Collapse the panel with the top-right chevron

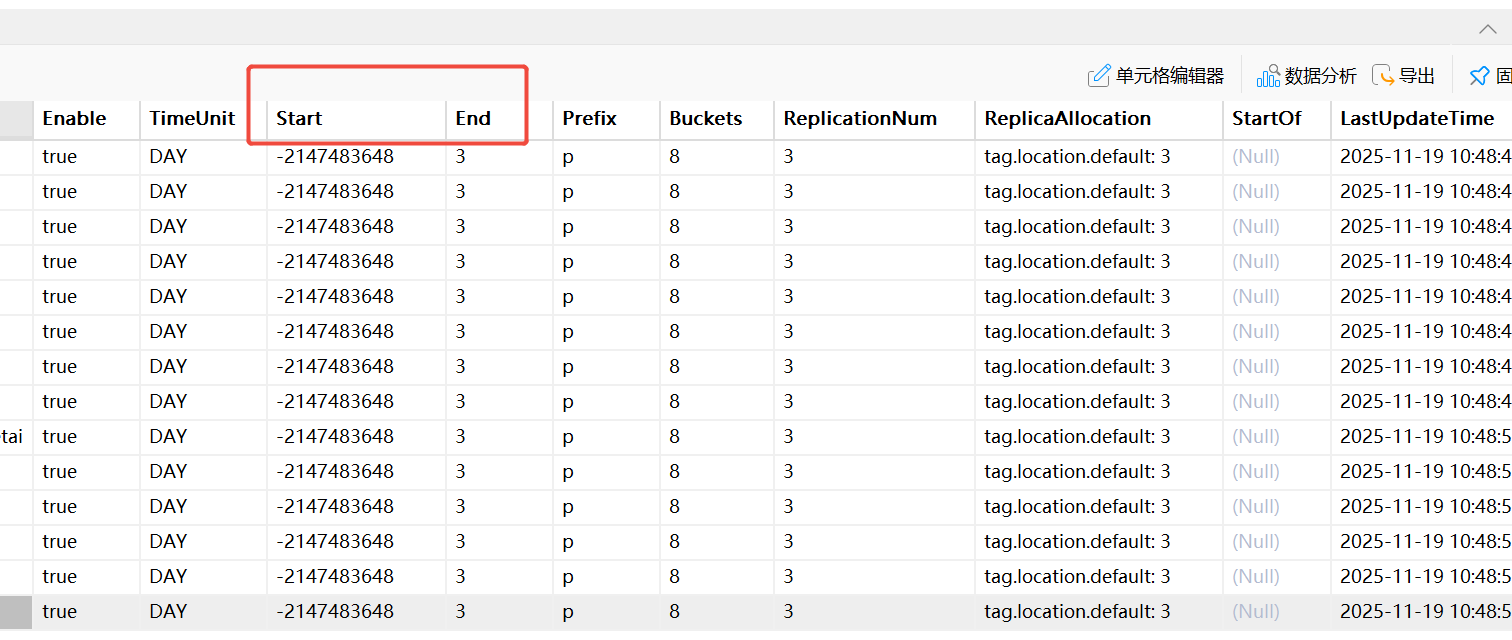(1488, 29)
